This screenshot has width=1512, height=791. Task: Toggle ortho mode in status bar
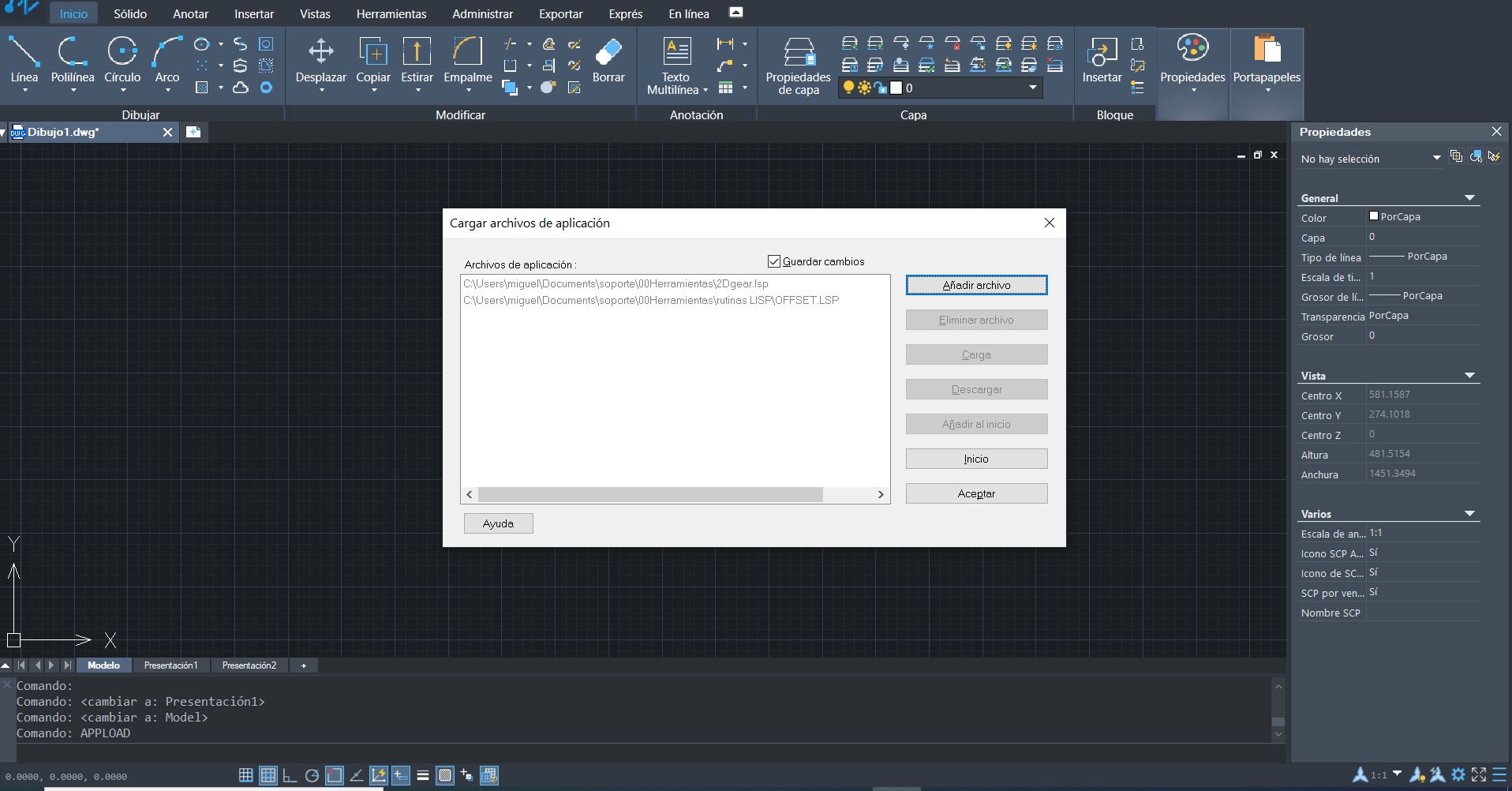[x=290, y=775]
